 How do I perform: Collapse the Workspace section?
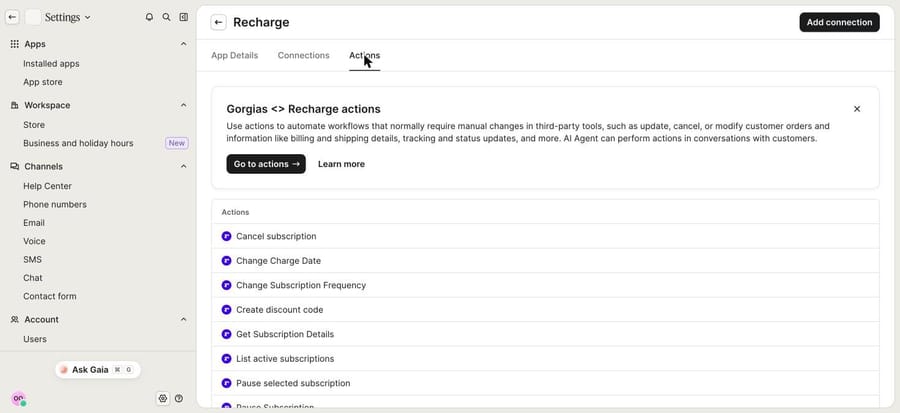(184, 106)
